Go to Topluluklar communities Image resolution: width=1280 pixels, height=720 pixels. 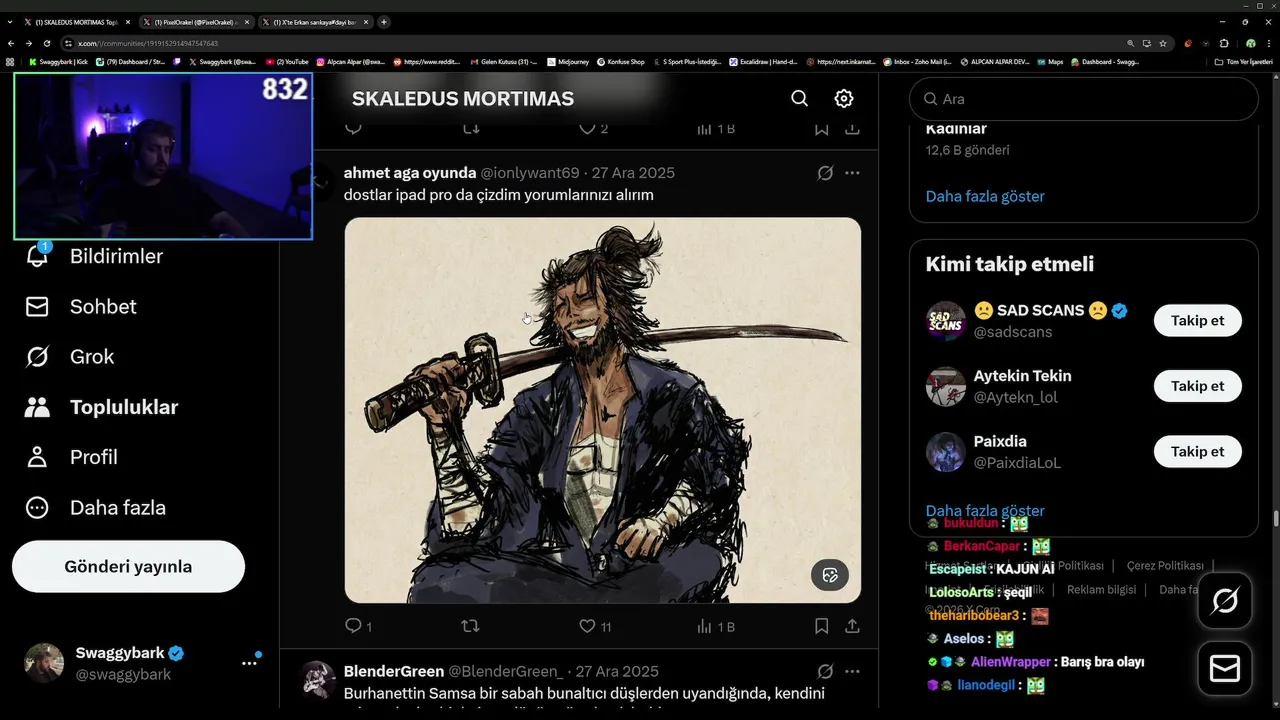[102, 407]
